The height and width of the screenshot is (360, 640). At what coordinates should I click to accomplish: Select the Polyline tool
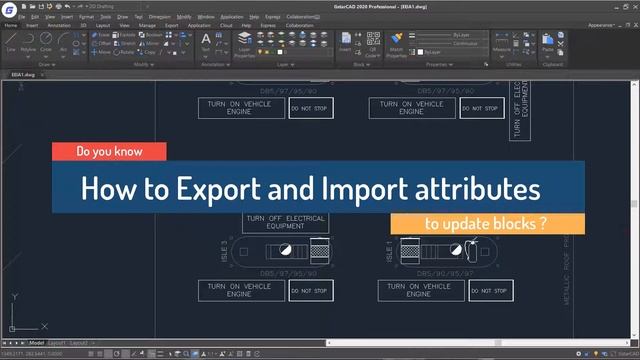pos(28,42)
